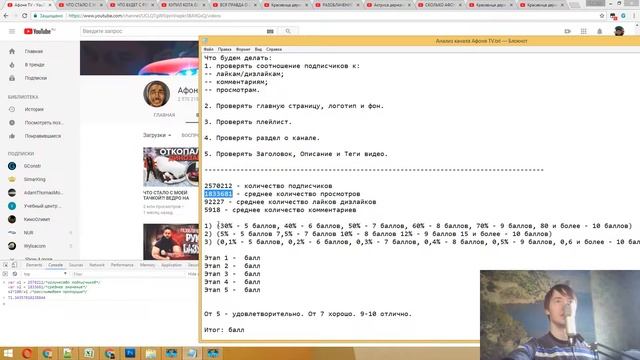Select the DevTools Elements tab
640x360 pixels.
coord(34,265)
